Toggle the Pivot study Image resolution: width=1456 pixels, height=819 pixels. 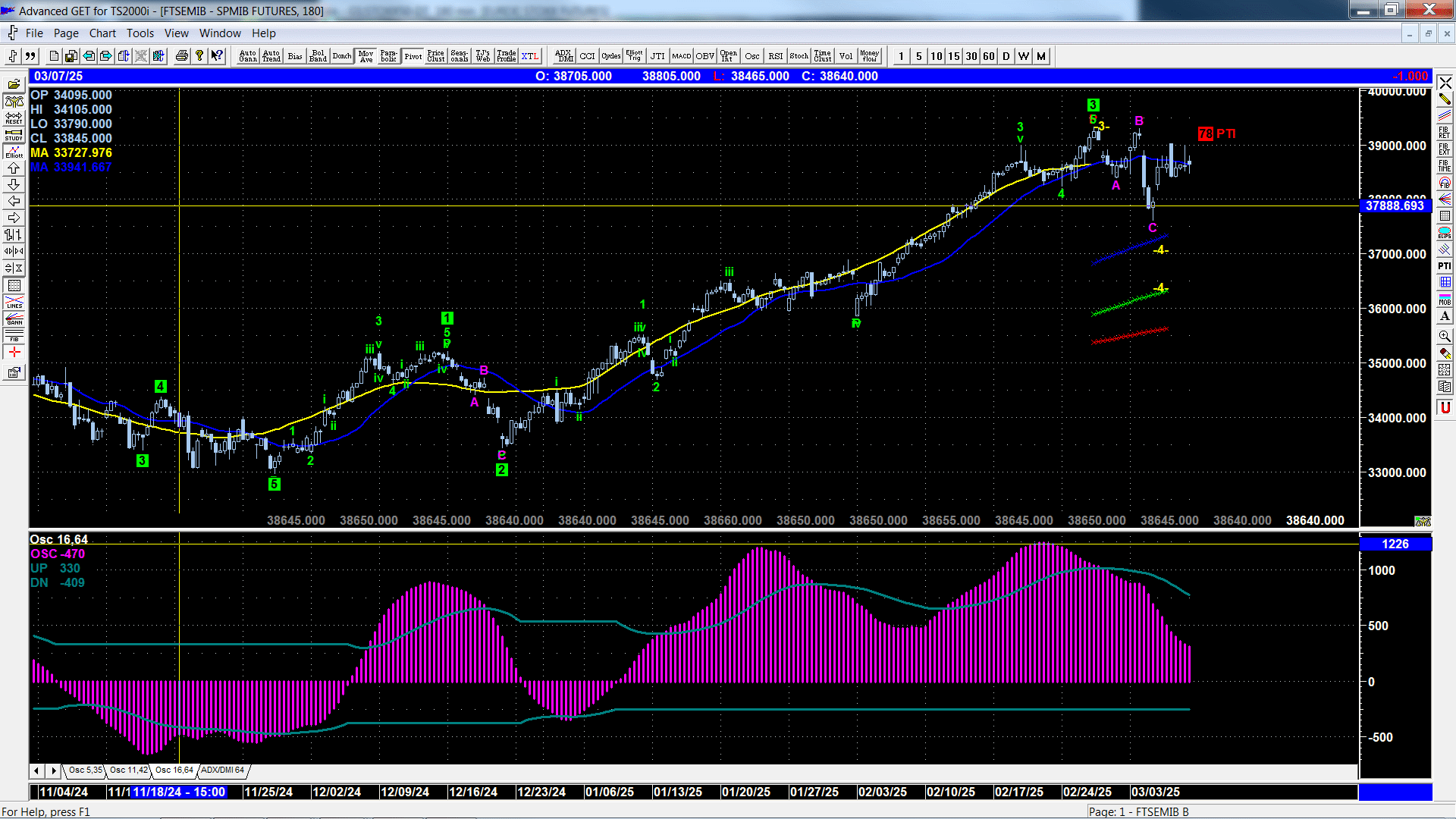click(413, 56)
